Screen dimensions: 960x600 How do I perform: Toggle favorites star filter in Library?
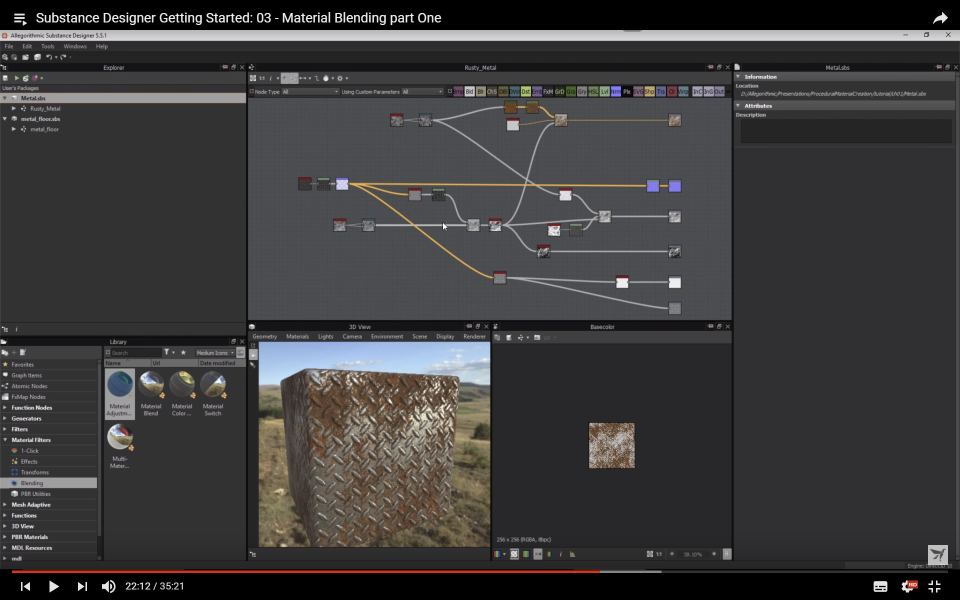(183, 353)
